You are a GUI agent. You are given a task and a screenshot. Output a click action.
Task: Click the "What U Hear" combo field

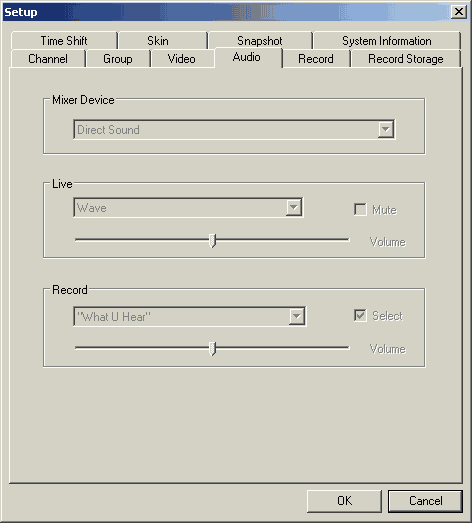190,317
